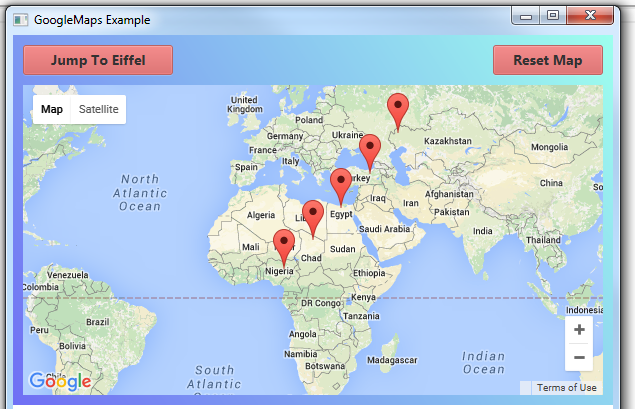Switch to Map view
This screenshot has height=409, width=635.
coord(52,109)
